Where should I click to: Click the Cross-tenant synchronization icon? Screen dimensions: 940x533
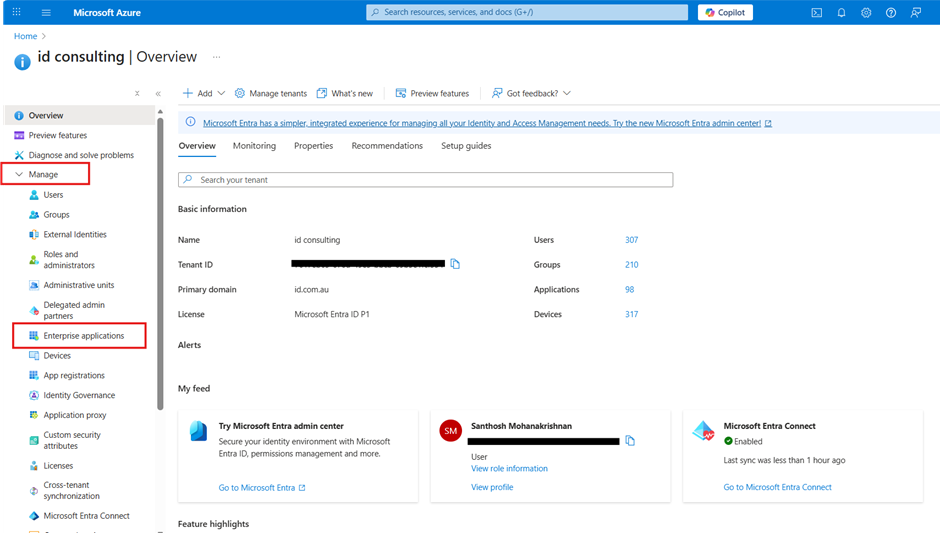[34, 490]
